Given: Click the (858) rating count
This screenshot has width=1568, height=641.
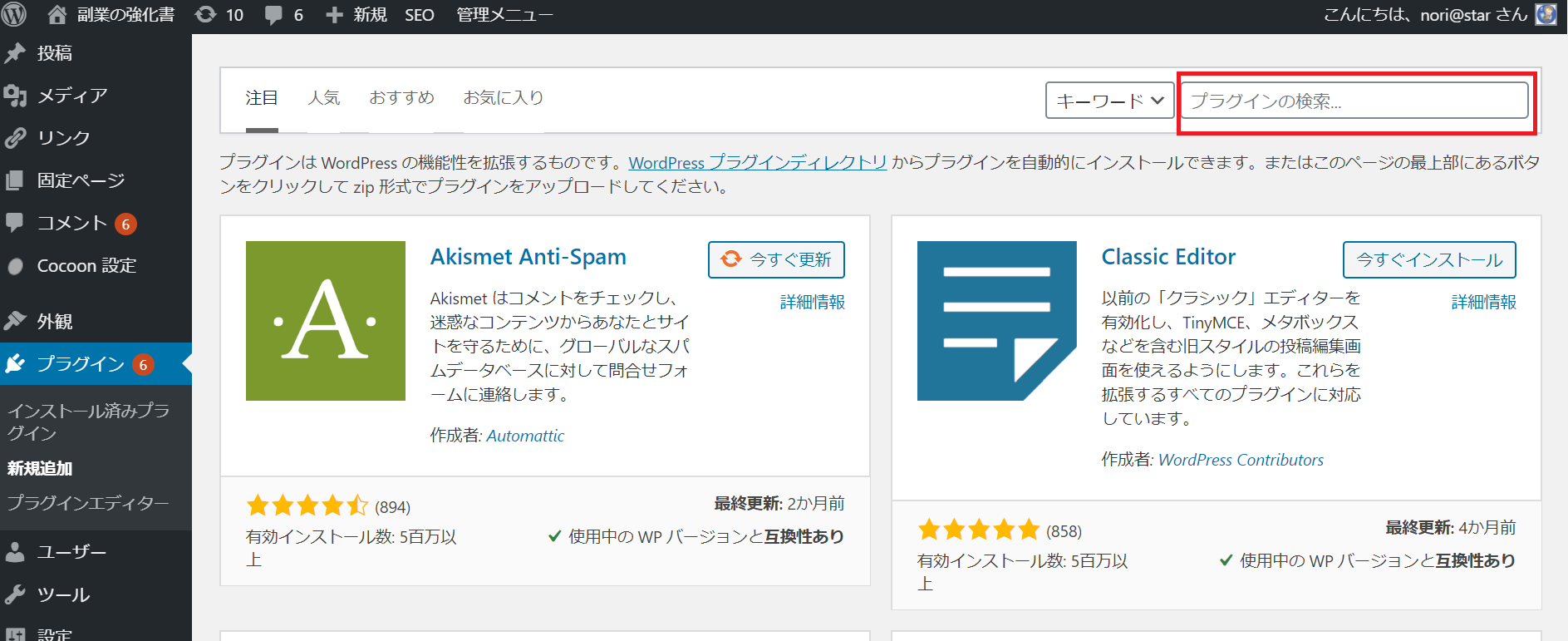Looking at the screenshot, I should click(1064, 531).
